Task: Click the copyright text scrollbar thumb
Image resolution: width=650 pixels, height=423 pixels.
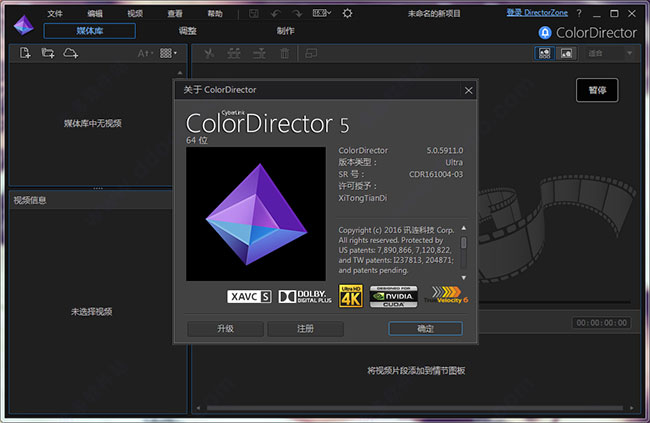Action: coord(464,243)
